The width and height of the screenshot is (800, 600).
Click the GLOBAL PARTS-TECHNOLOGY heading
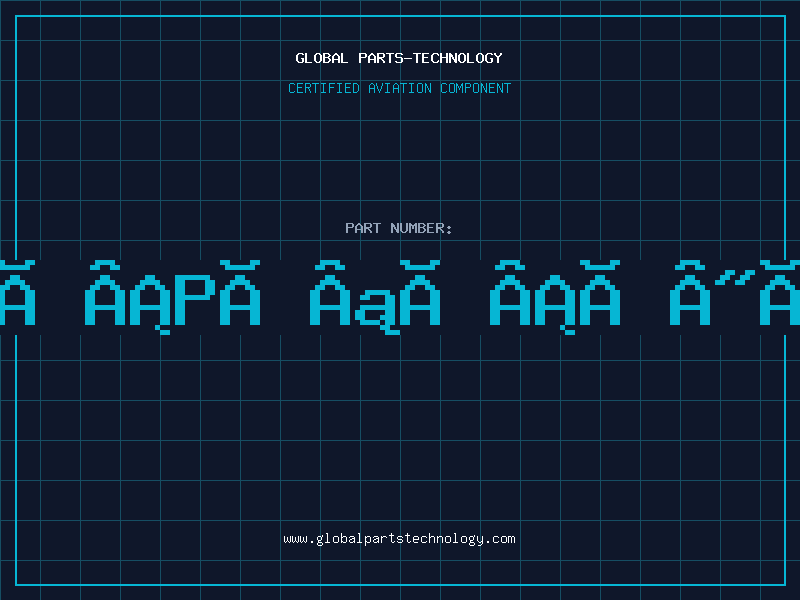point(399,58)
